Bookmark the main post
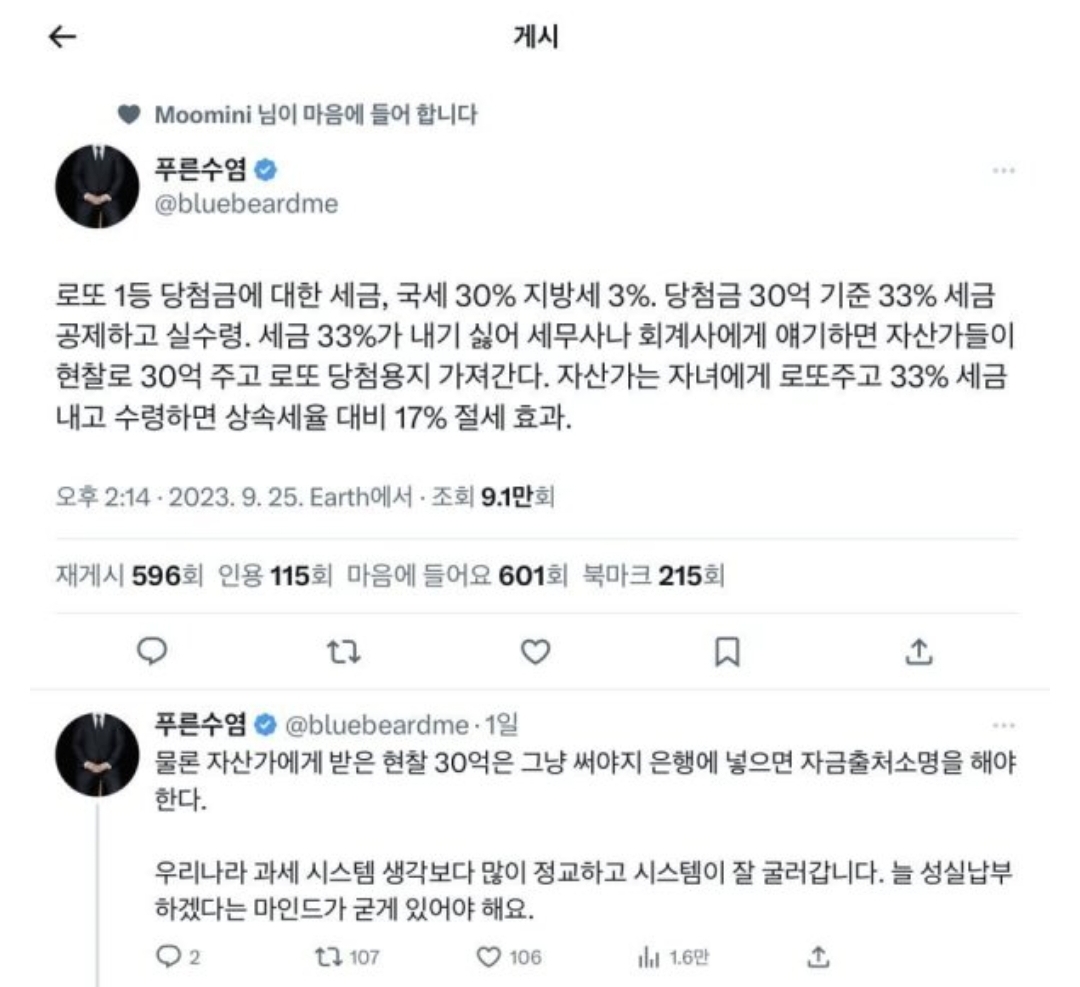This screenshot has width=1080, height=987. coord(727,651)
